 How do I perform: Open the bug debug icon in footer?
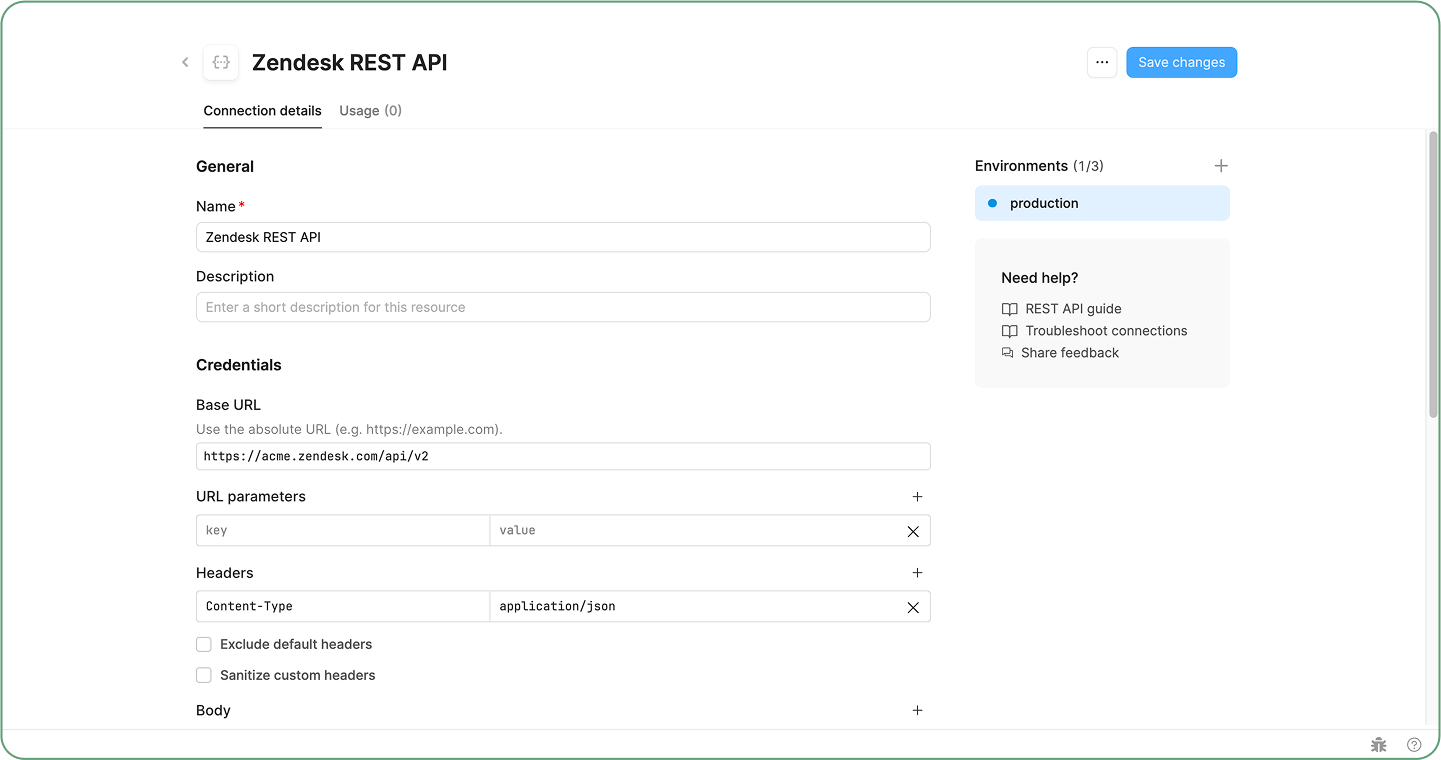pyautogui.click(x=1379, y=745)
